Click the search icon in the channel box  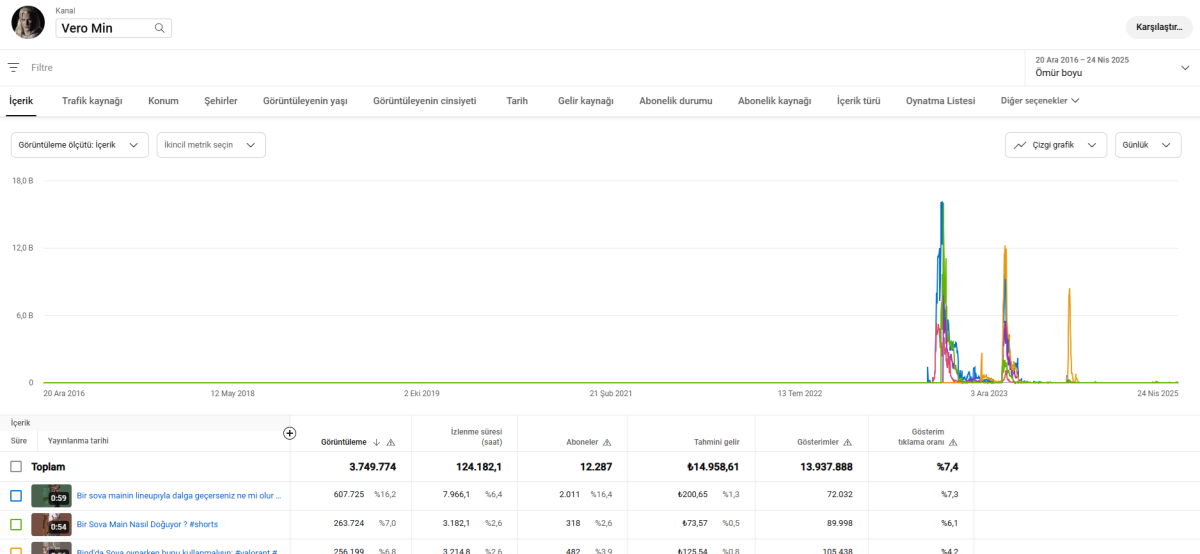click(x=159, y=28)
